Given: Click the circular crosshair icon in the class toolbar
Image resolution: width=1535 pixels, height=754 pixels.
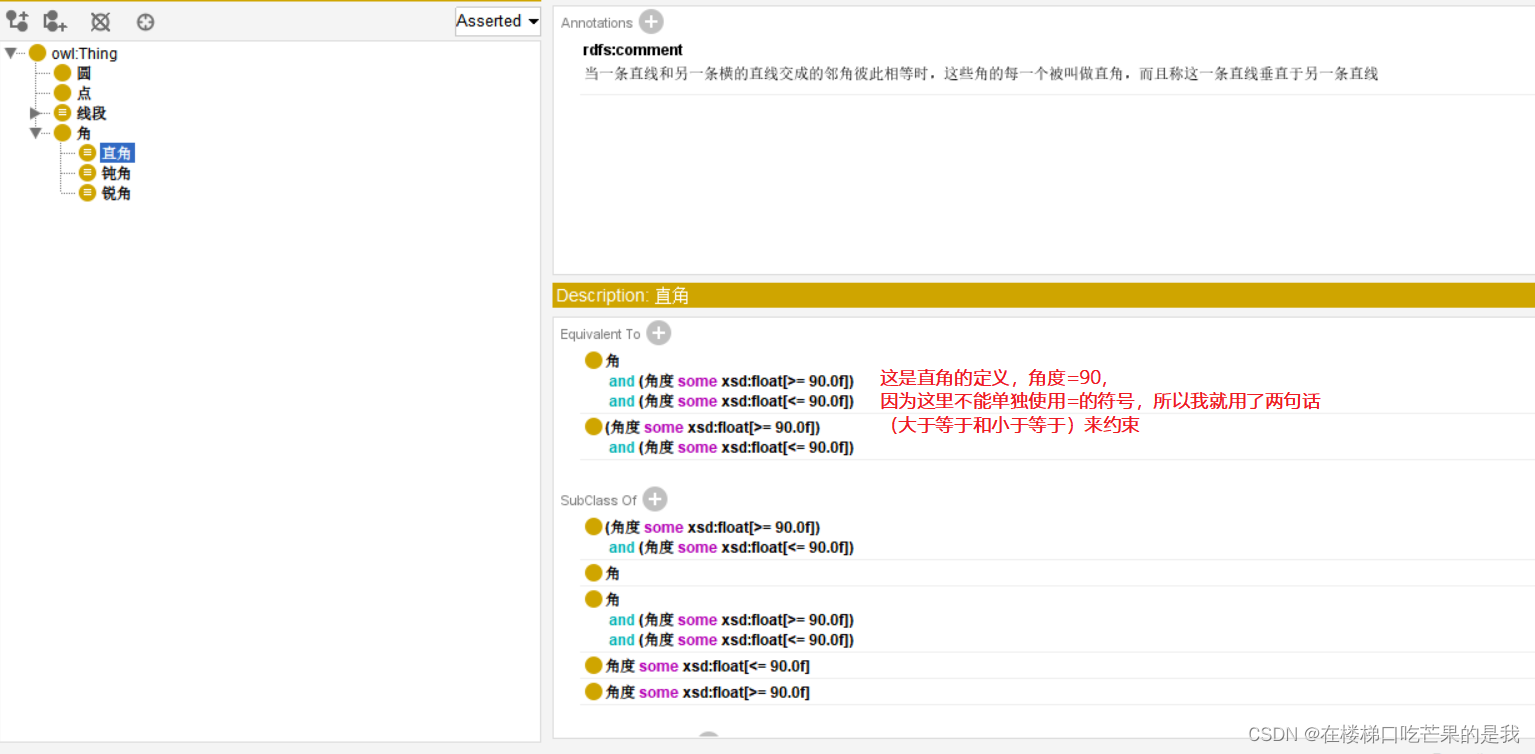Looking at the screenshot, I should pos(146,21).
